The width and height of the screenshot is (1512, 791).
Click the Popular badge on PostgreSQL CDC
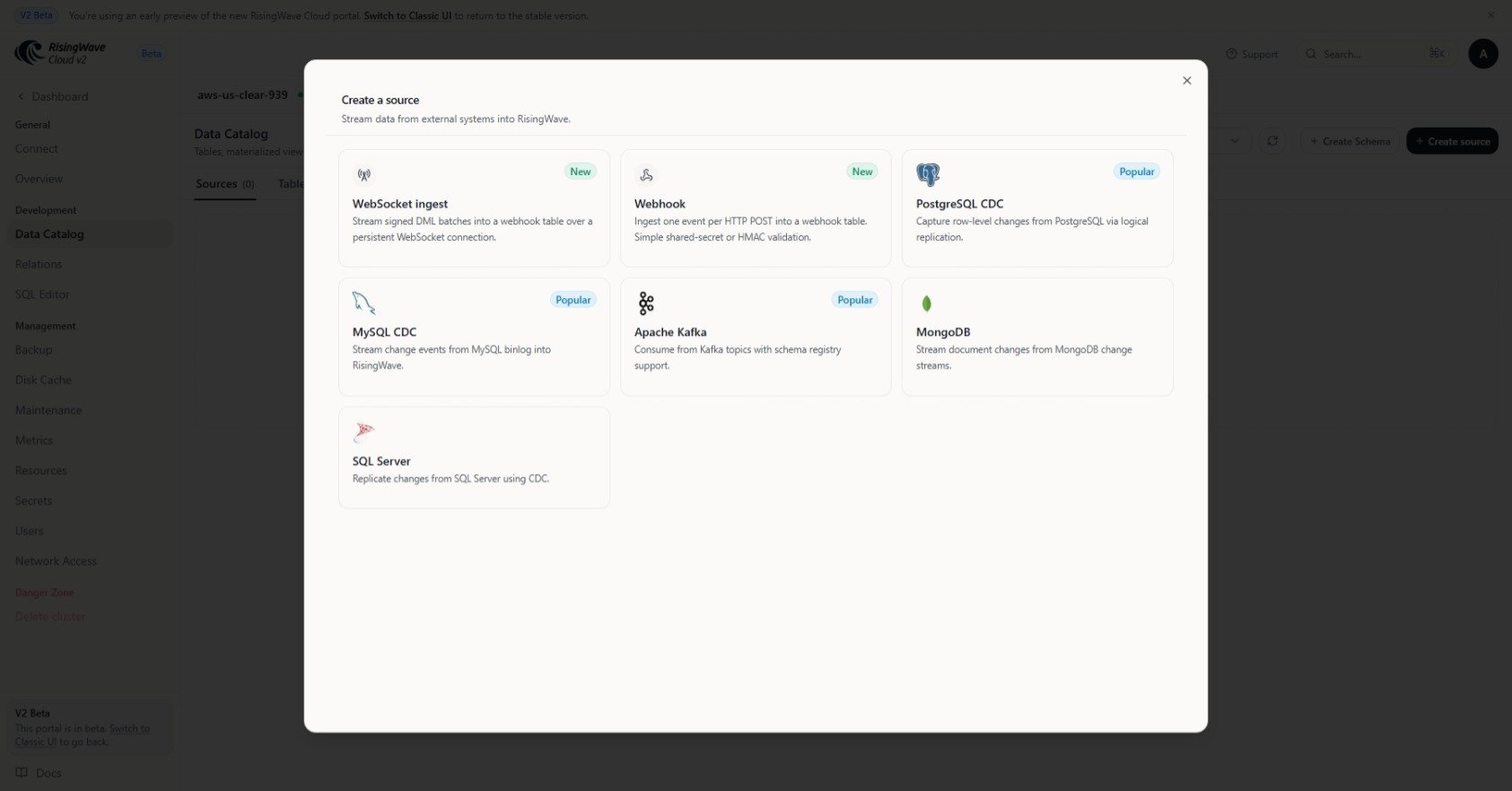click(x=1137, y=171)
